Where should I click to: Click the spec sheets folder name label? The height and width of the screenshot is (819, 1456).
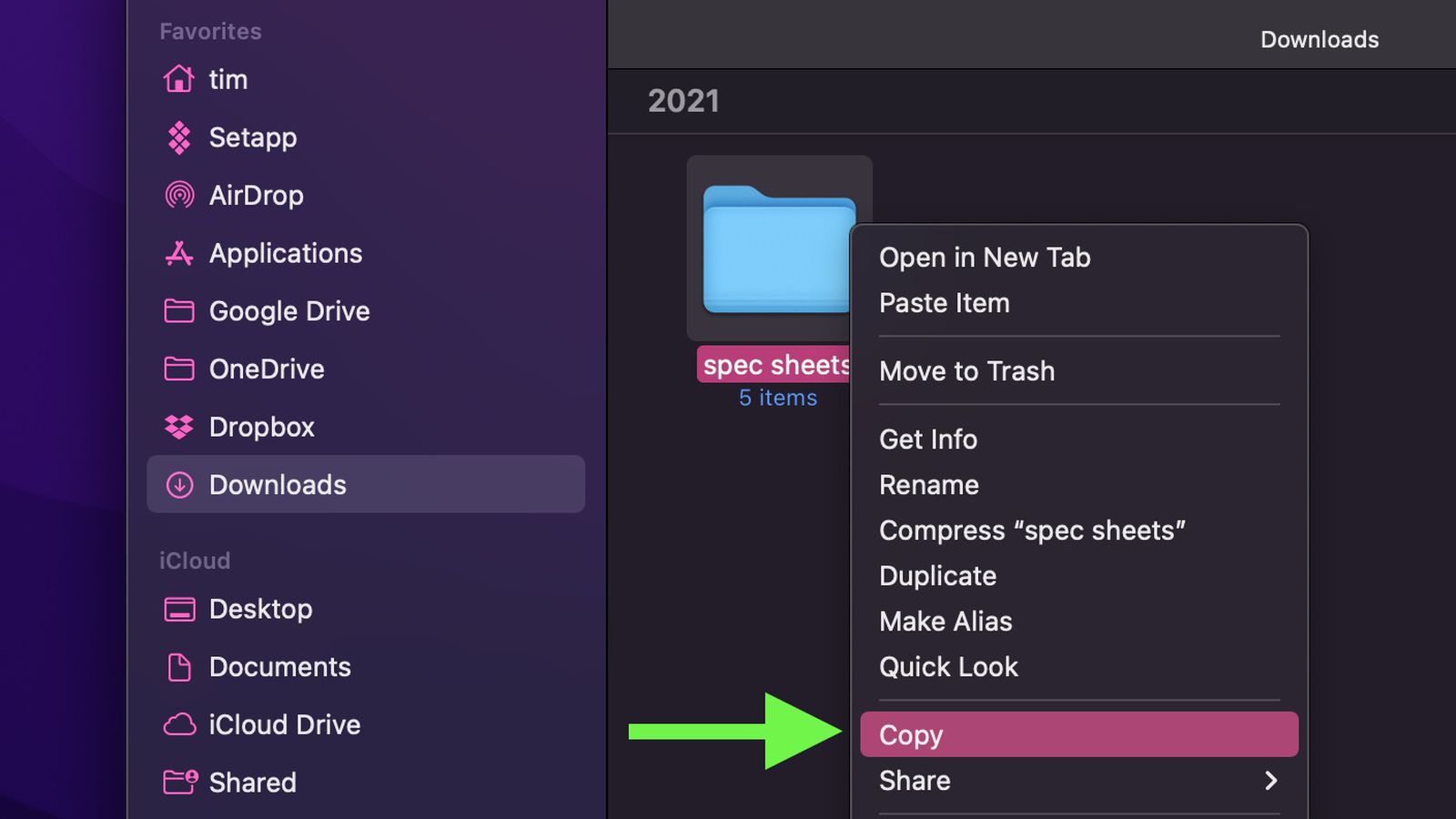point(773,365)
